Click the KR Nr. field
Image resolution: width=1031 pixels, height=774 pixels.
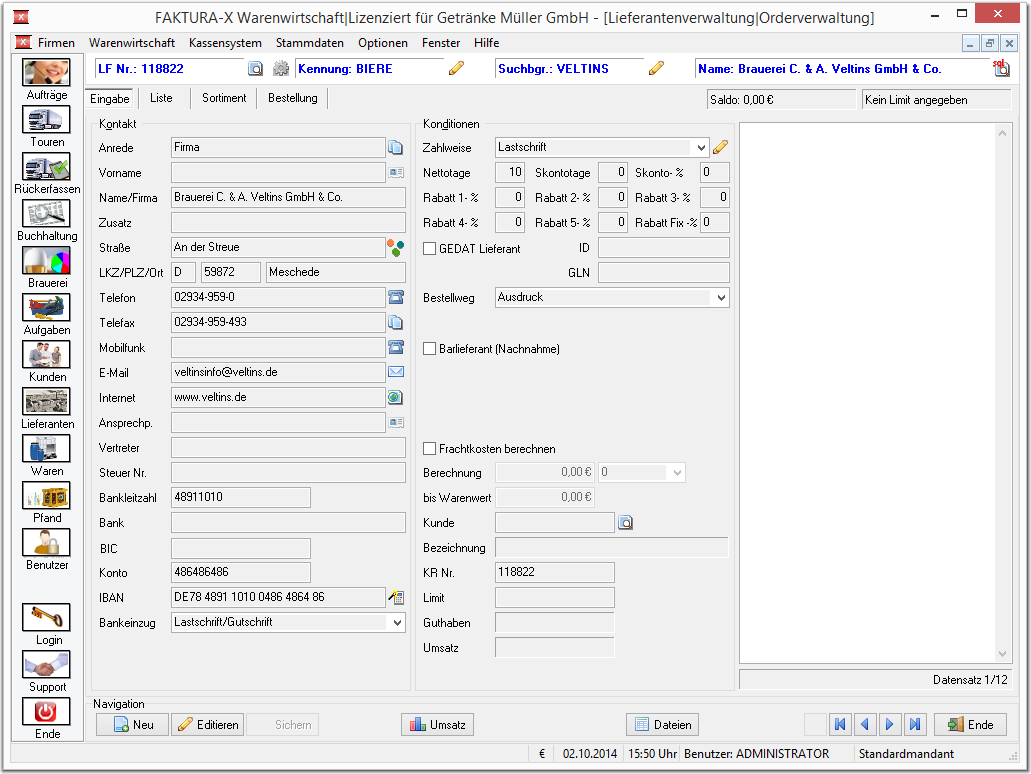(554, 572)
